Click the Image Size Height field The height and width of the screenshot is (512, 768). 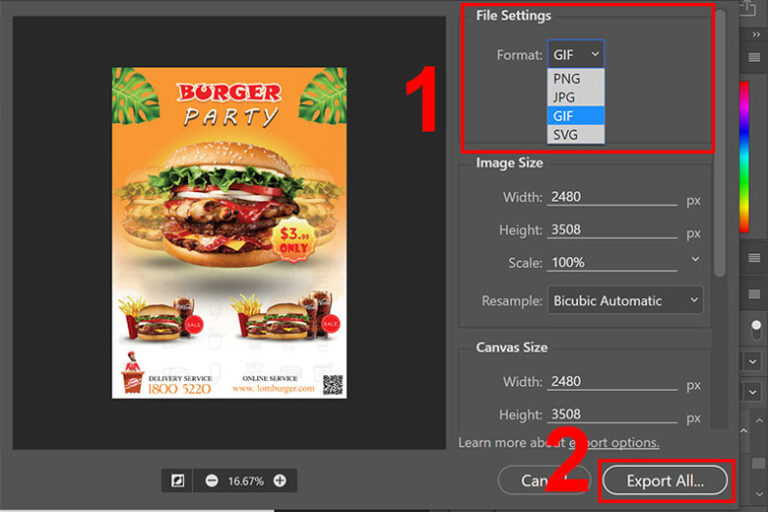coord(612,230)
